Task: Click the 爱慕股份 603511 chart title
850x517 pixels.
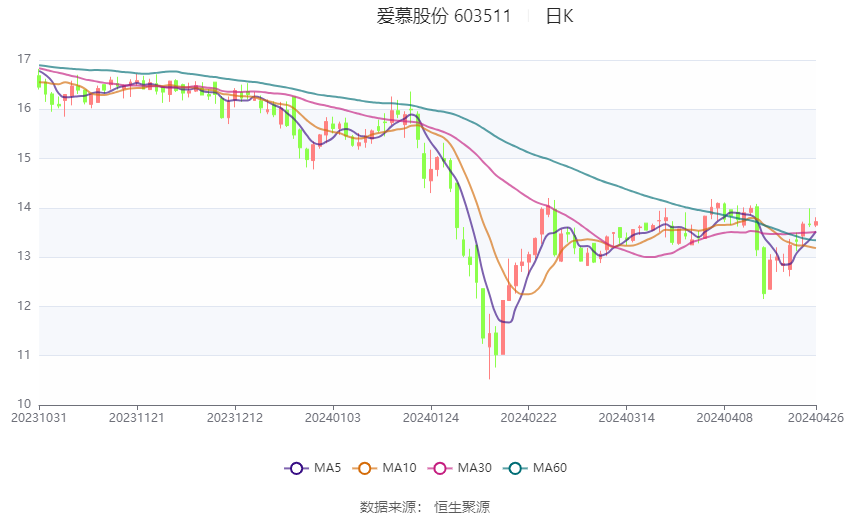Action: pyautogui.click(x=444, y=16)
